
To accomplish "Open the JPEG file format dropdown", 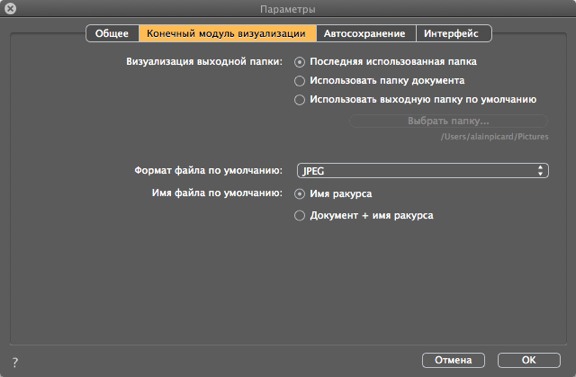I will coord(422,170).
